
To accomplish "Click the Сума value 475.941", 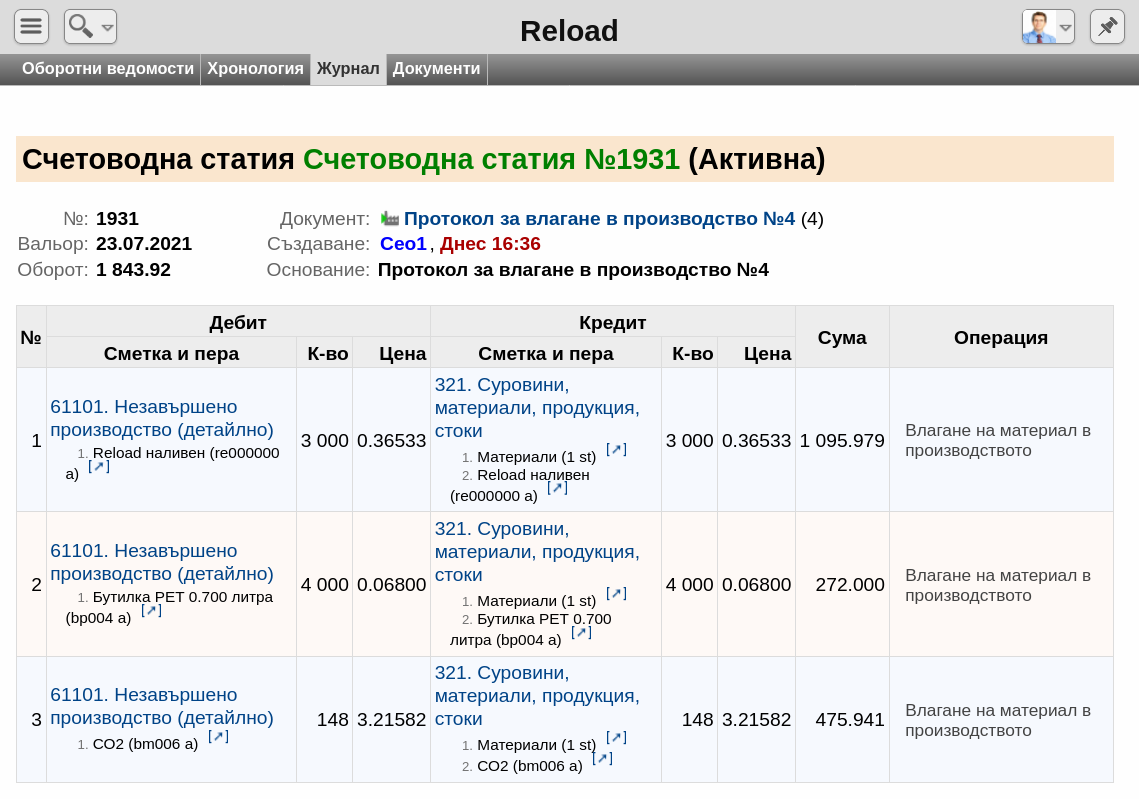I will click(x=850, y=720).
